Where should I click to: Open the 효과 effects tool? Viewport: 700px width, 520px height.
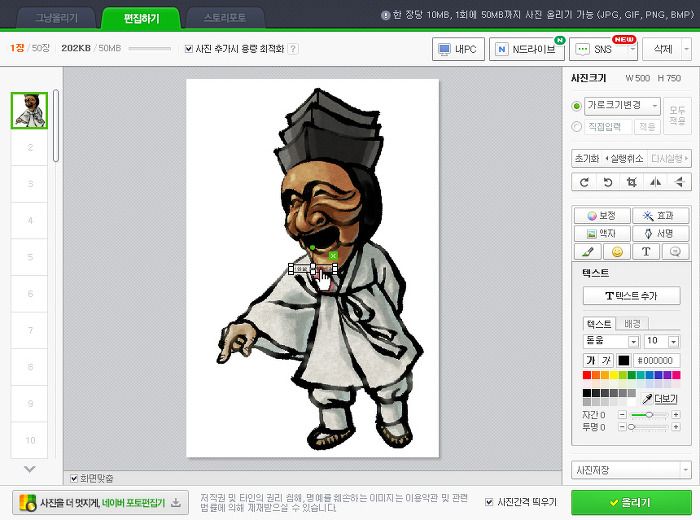point(660,216)
